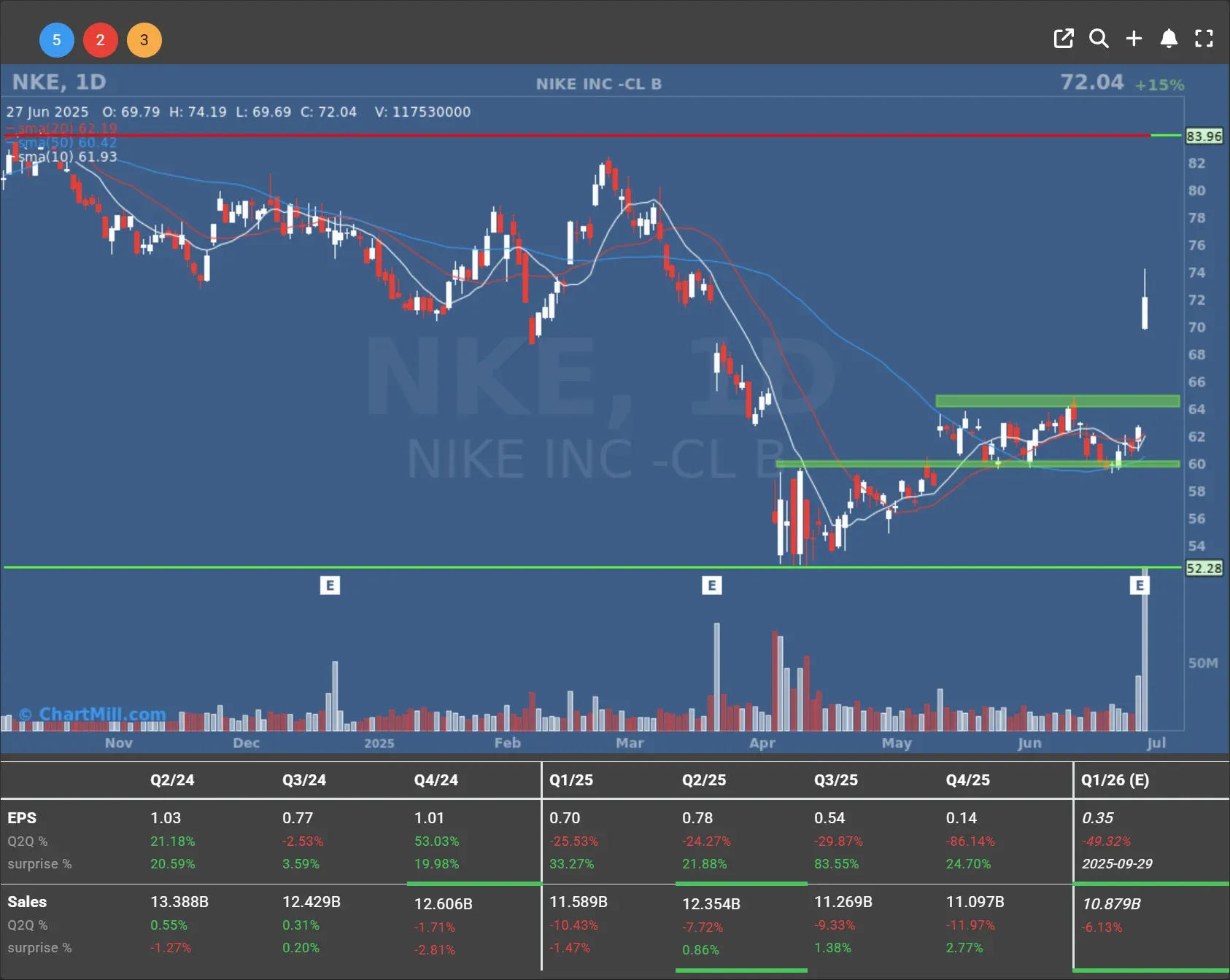1230x980 pixels.
Task: Click the 52.28 support price label
Action: [x=1204, y=567]
